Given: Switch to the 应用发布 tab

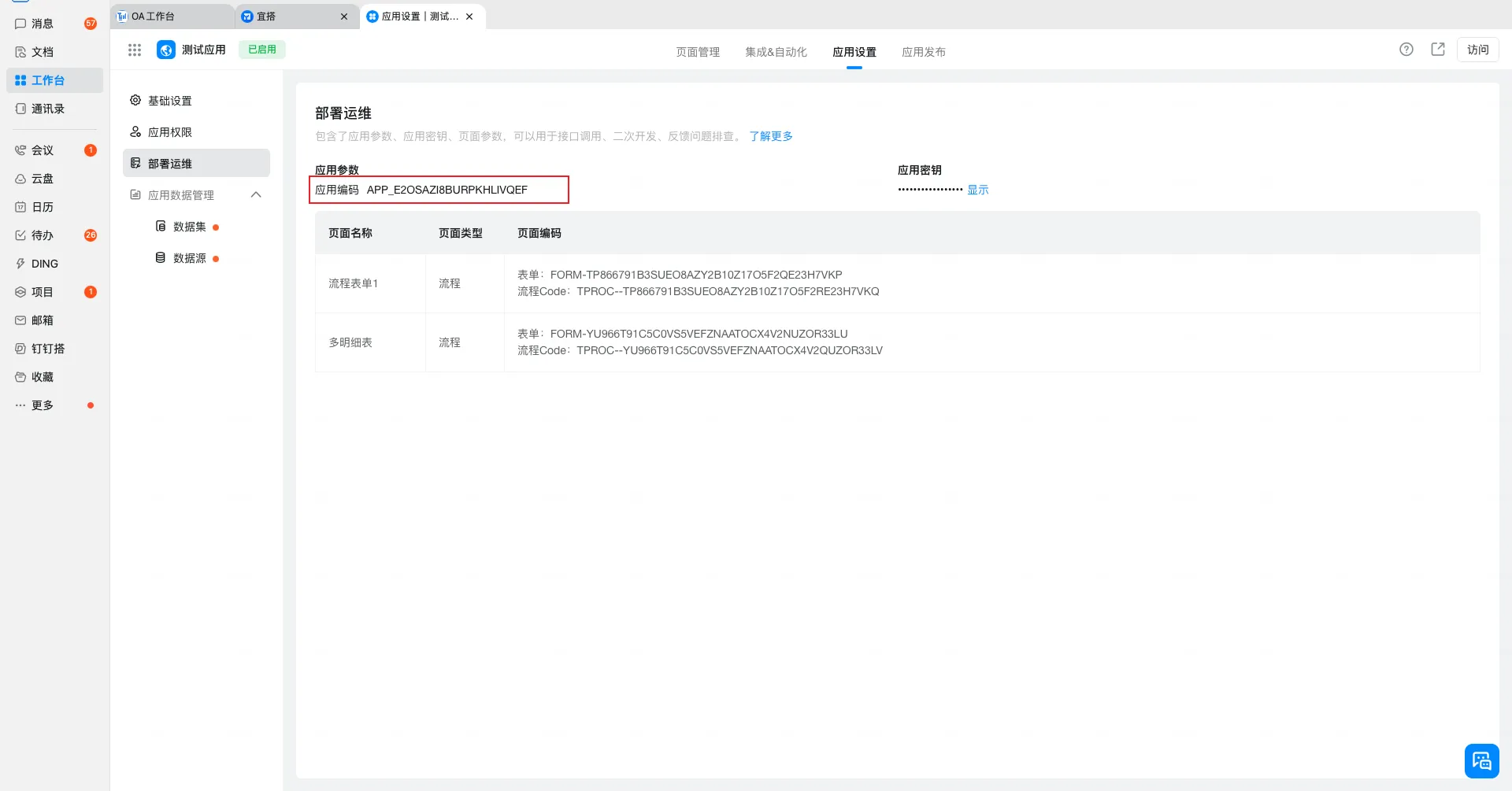Looking at the screenshot, I should [x=923, y=52].
